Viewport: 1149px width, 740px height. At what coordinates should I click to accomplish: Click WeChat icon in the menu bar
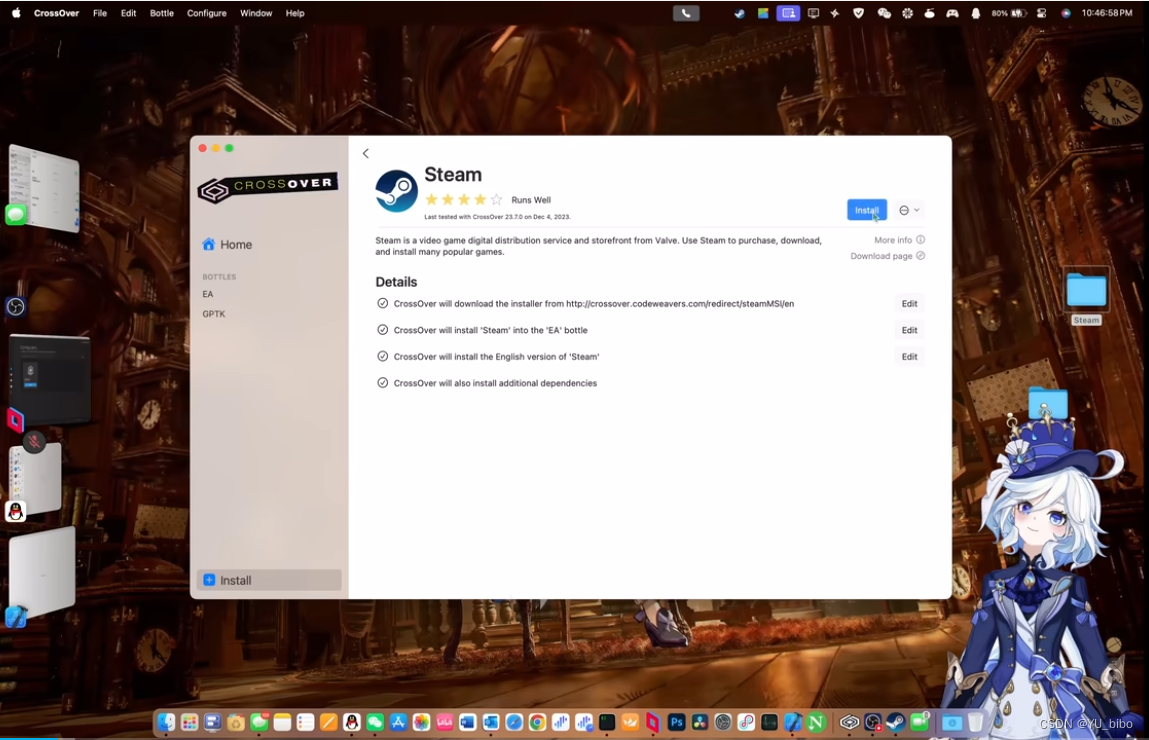point(884,13)
